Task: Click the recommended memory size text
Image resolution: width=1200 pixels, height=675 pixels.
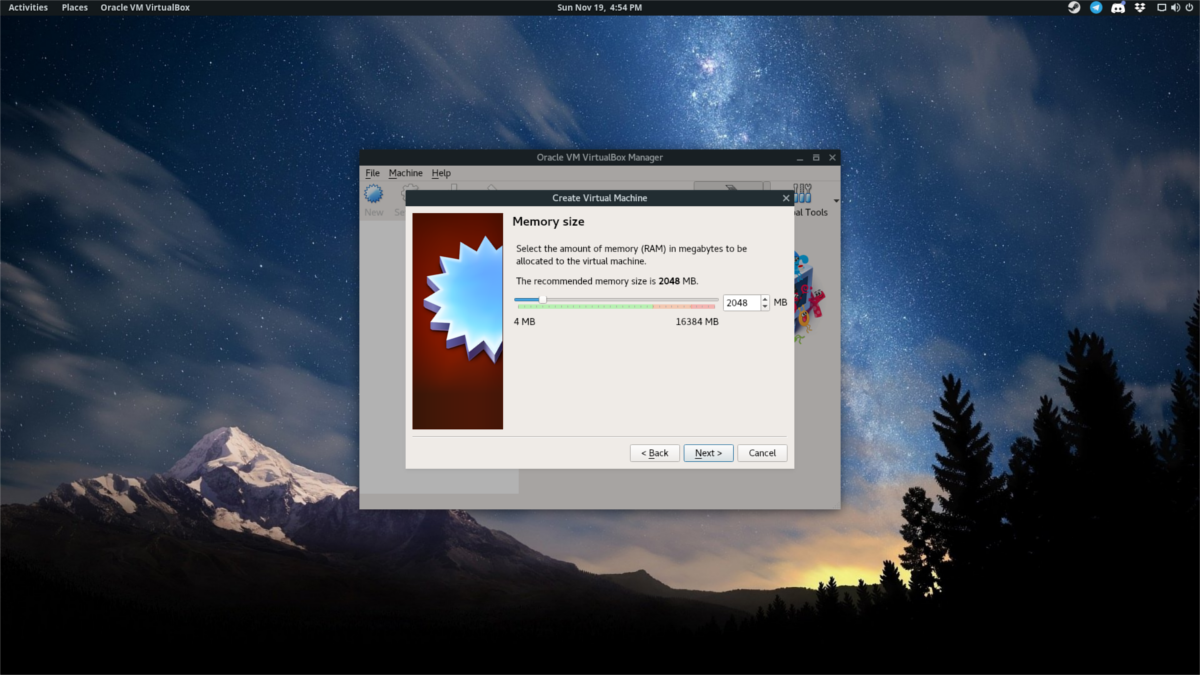Action: [606, 282]
